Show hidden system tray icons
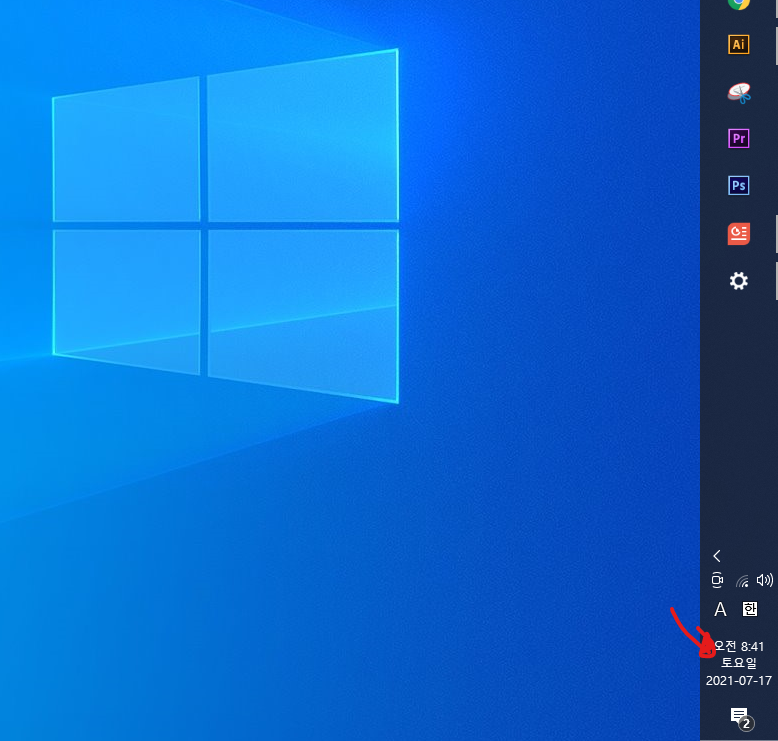The image size is (778, 741). pyautogui.click(x=717, y=556)
